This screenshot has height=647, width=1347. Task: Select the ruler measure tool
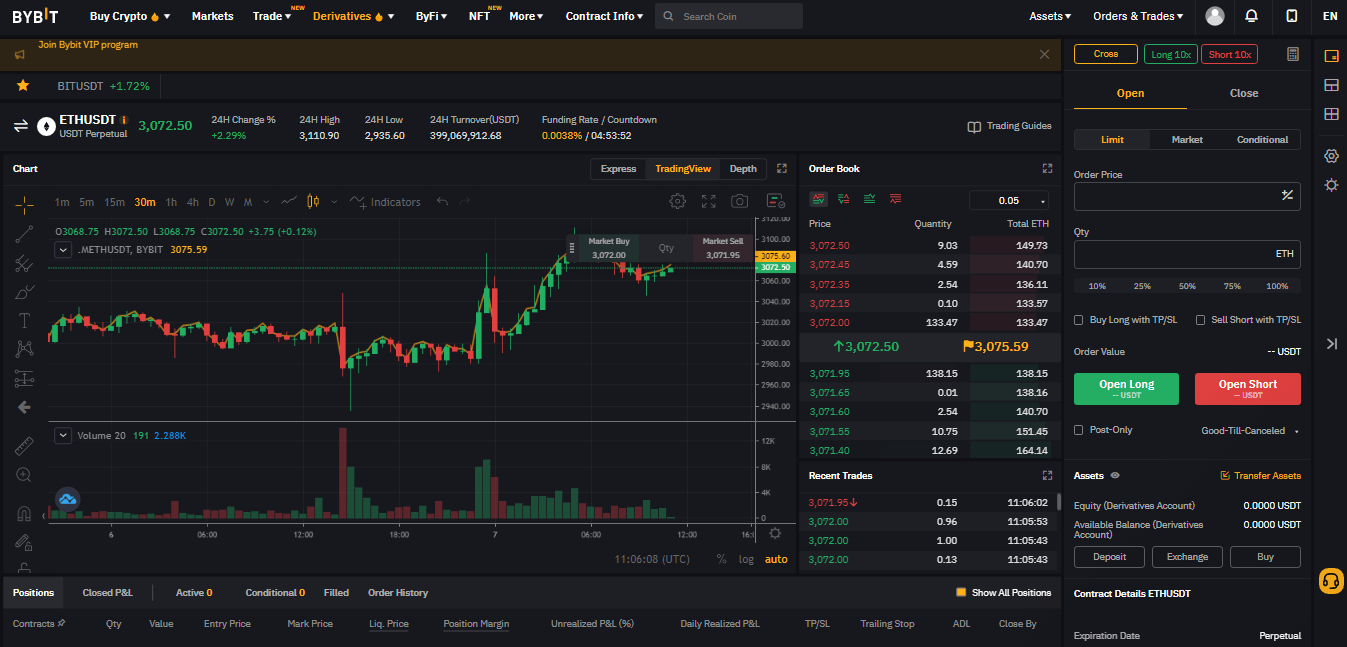pos(24,446)
